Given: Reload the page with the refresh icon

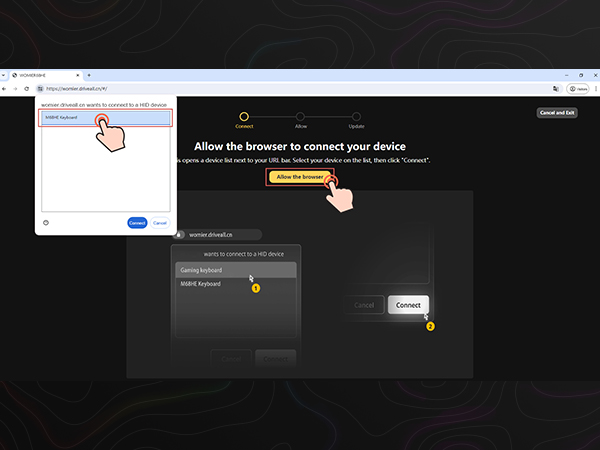Looking at the screenshot, I should tap(25, 88).
